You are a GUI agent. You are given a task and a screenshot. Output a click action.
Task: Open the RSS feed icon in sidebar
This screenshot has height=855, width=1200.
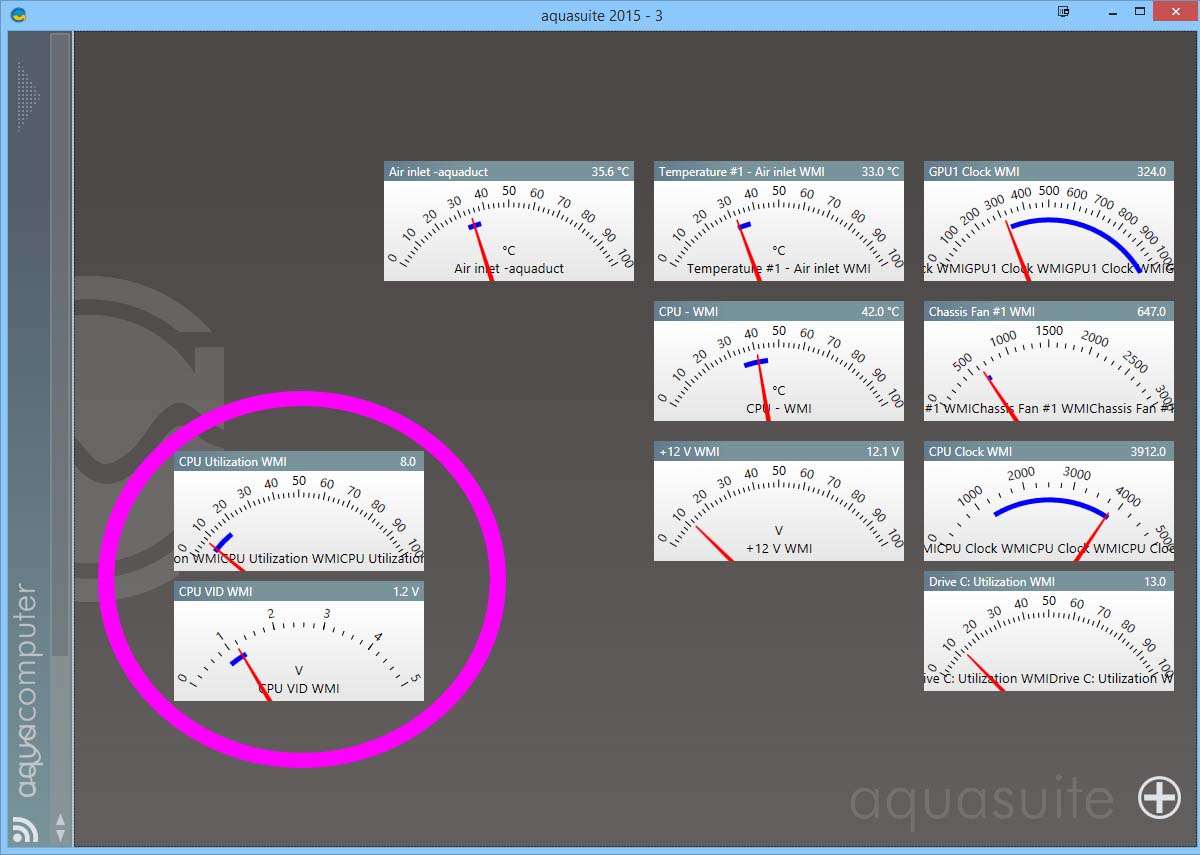(25, 829)
